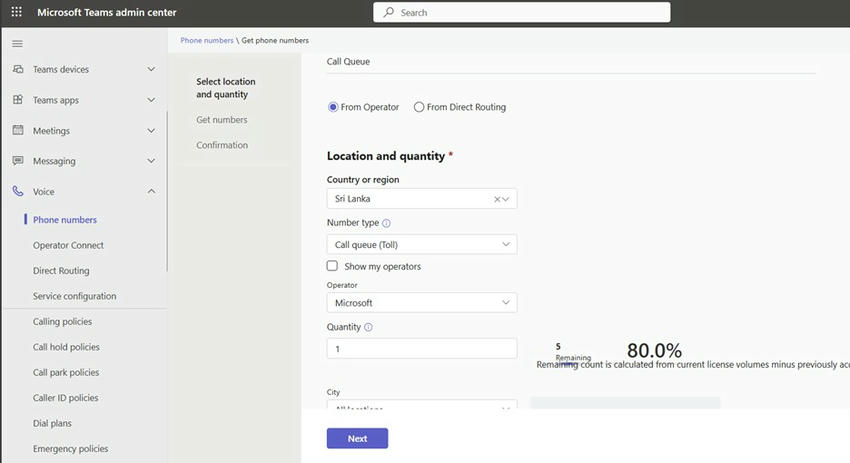
Task: Open Calling policies page
Action: click(x=62, y=321)
